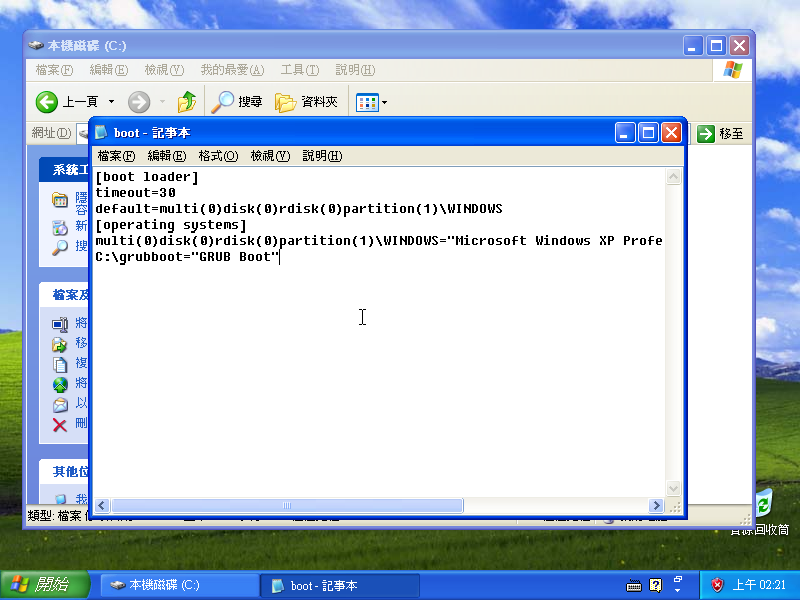Toggle the 資料夾 folders pane button
Viewport: 800px width, 600px height.
pos(306,102)
